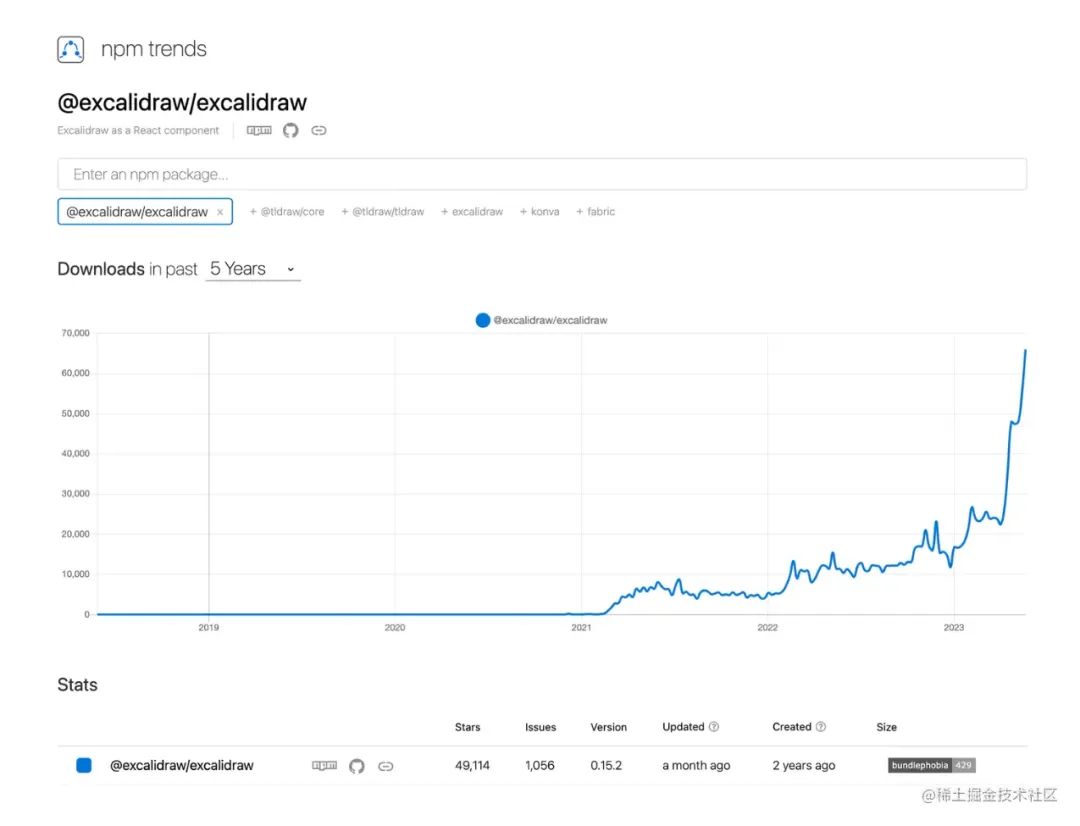1080x826 pixels.
Task: Open homepage link icon under package title
Action: 318,130
